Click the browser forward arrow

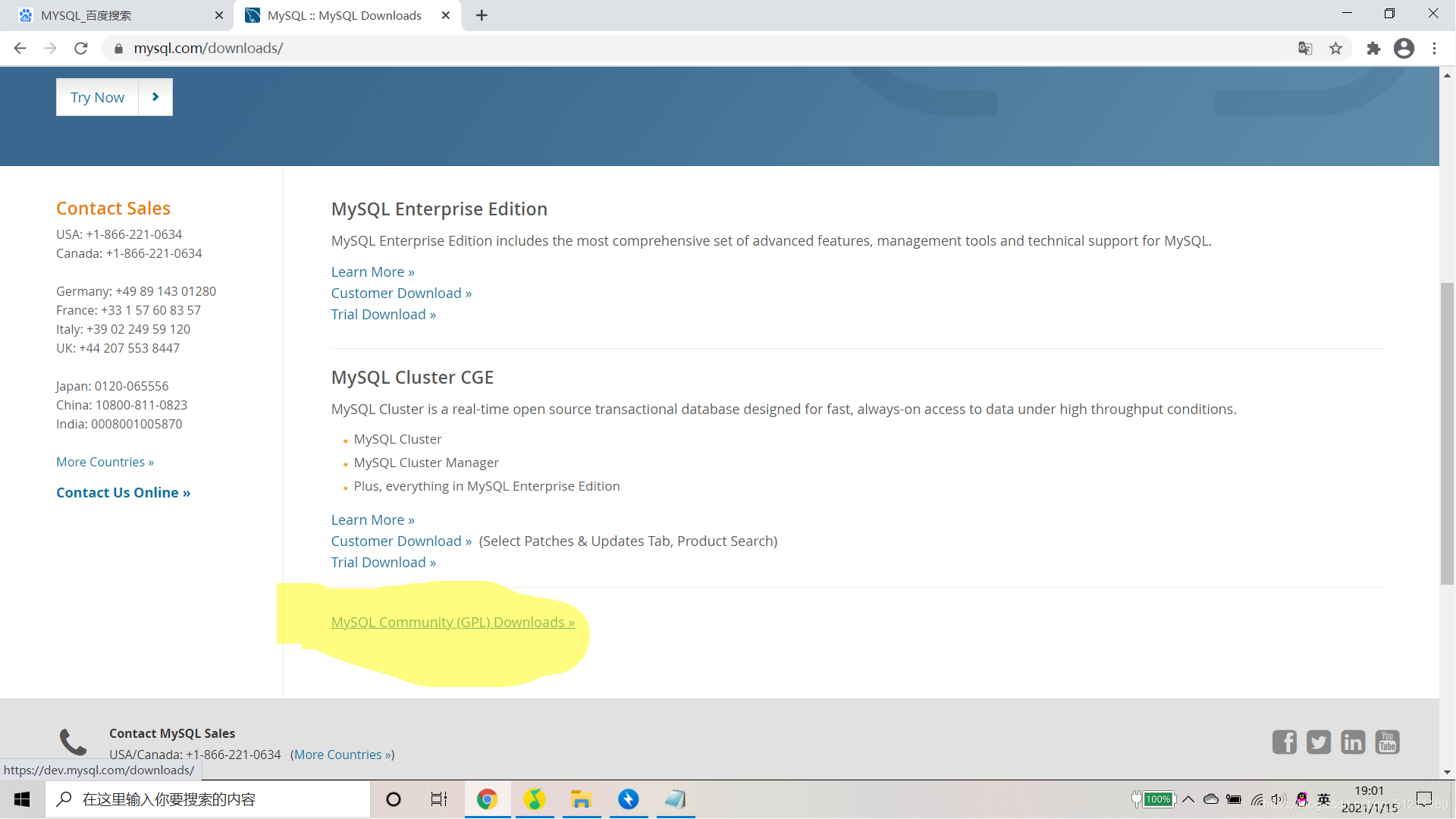point(51,49)
